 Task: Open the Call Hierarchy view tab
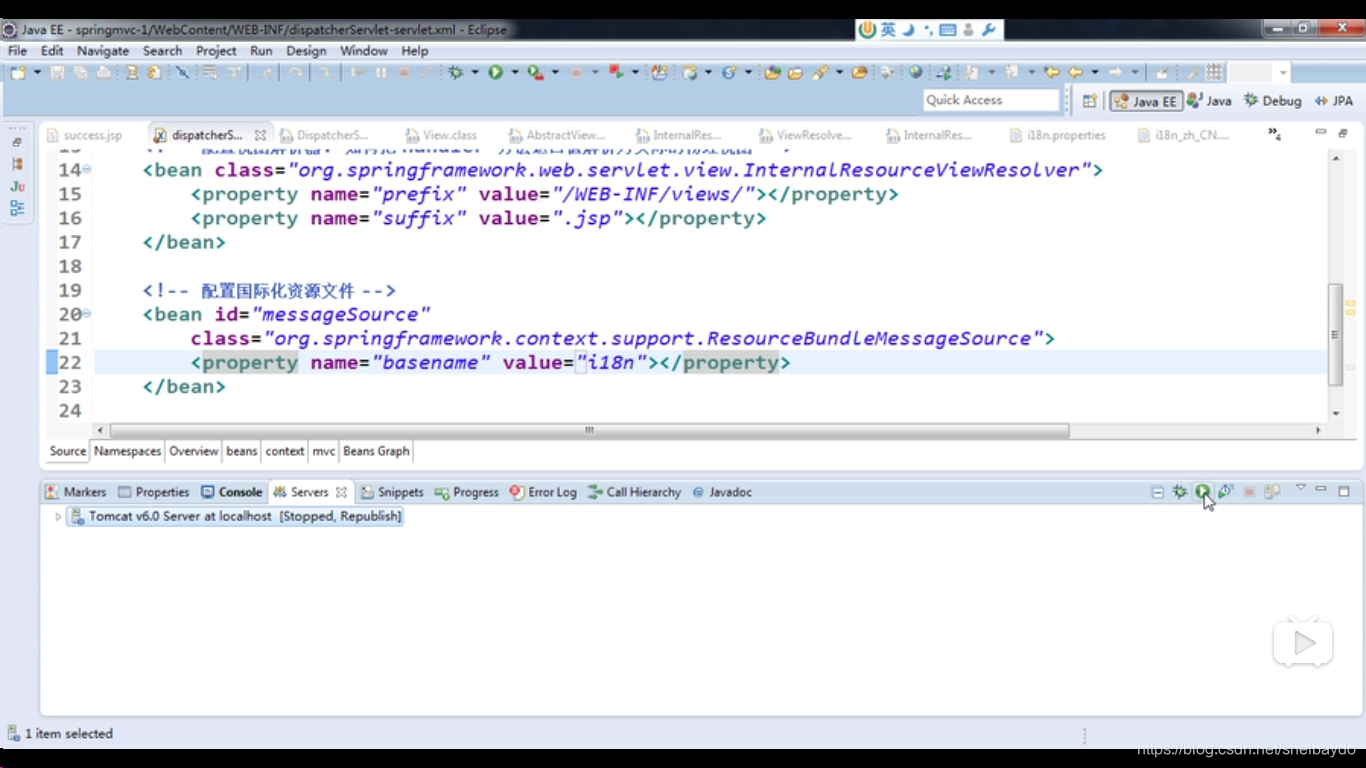coord(634,492)
